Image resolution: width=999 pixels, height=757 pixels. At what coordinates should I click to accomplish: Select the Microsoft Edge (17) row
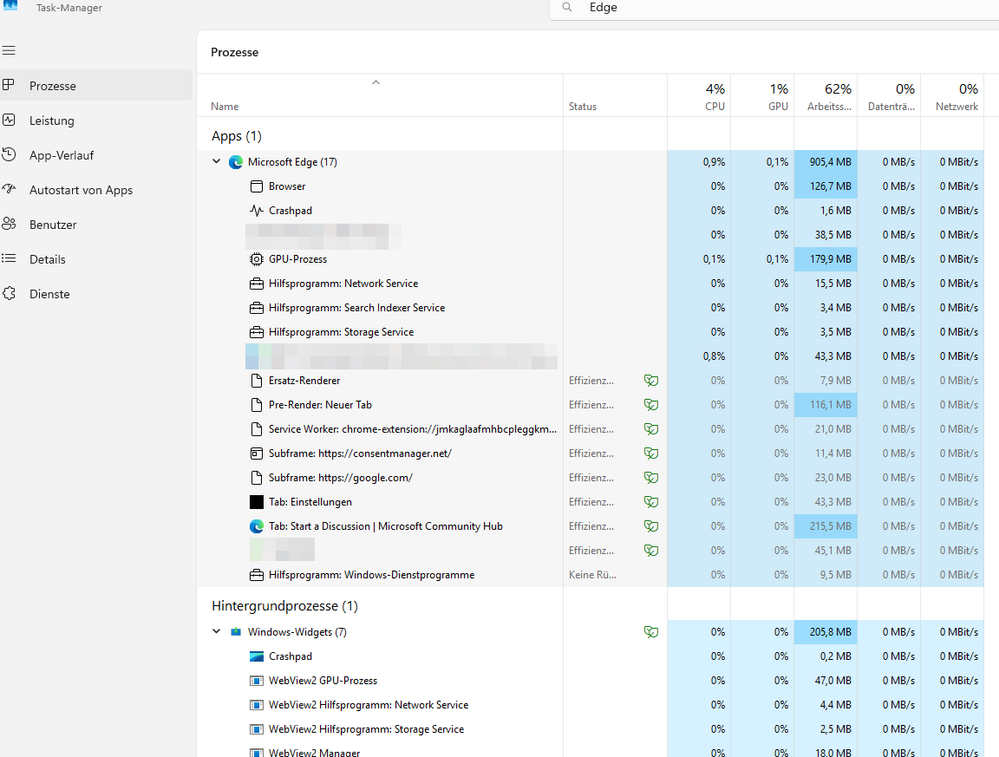click(x=591, y=162)
